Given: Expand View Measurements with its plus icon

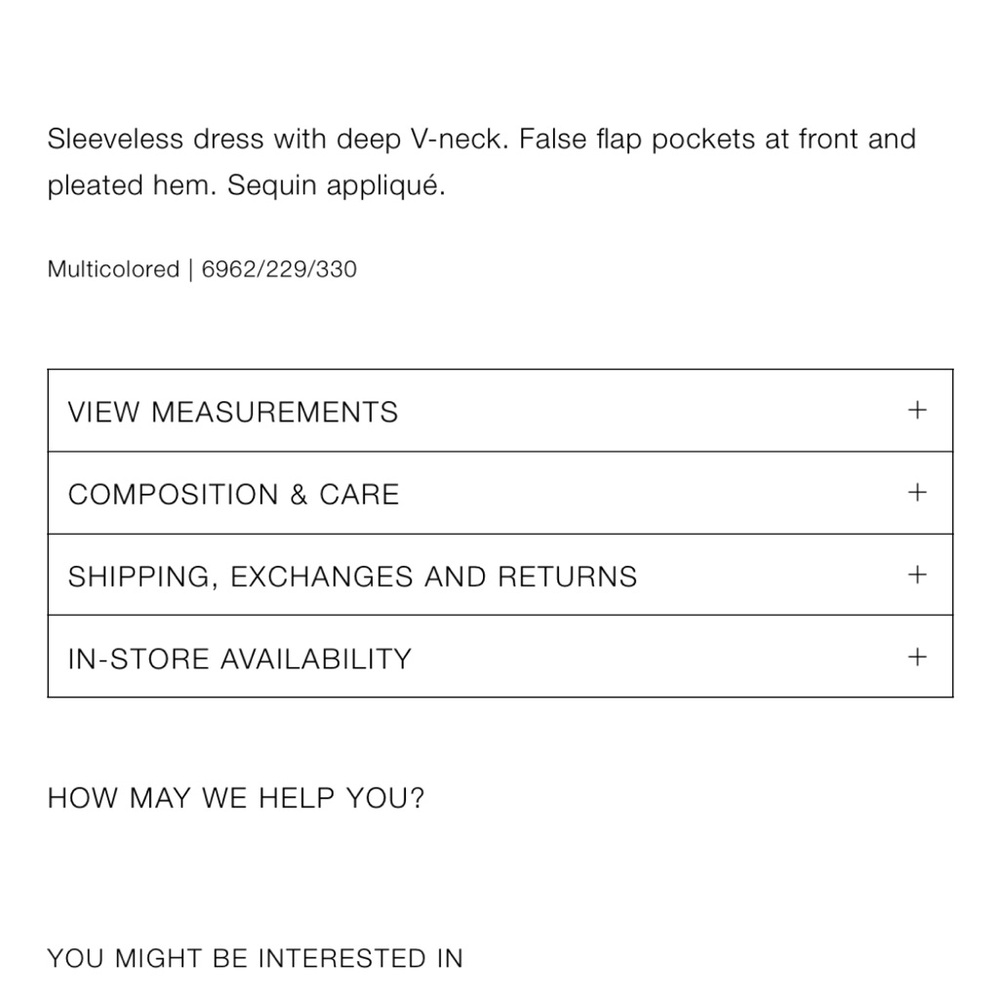Looking at the screenshot, I should 916,410.
